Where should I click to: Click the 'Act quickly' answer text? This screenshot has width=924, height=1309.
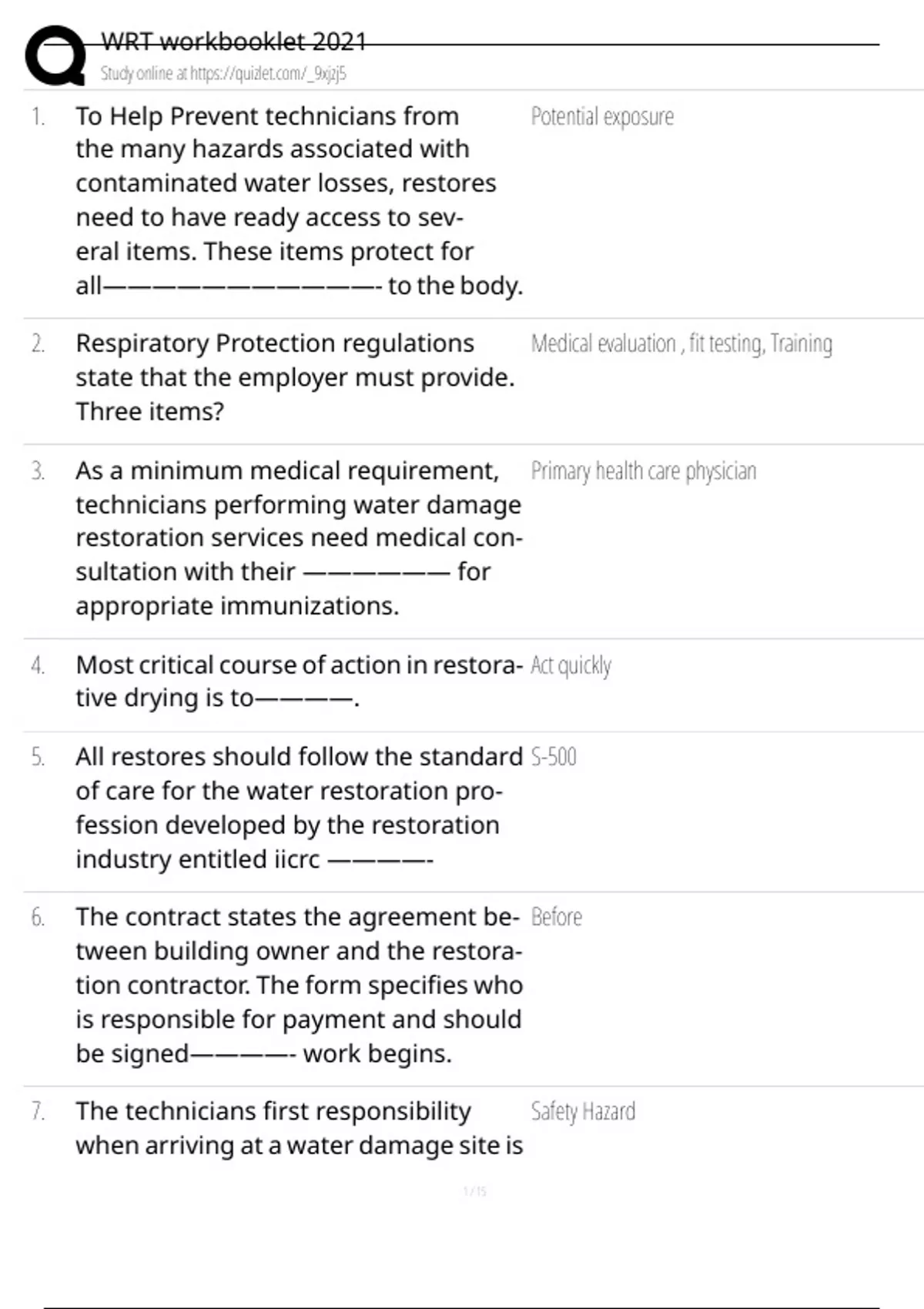coord(571,665)
